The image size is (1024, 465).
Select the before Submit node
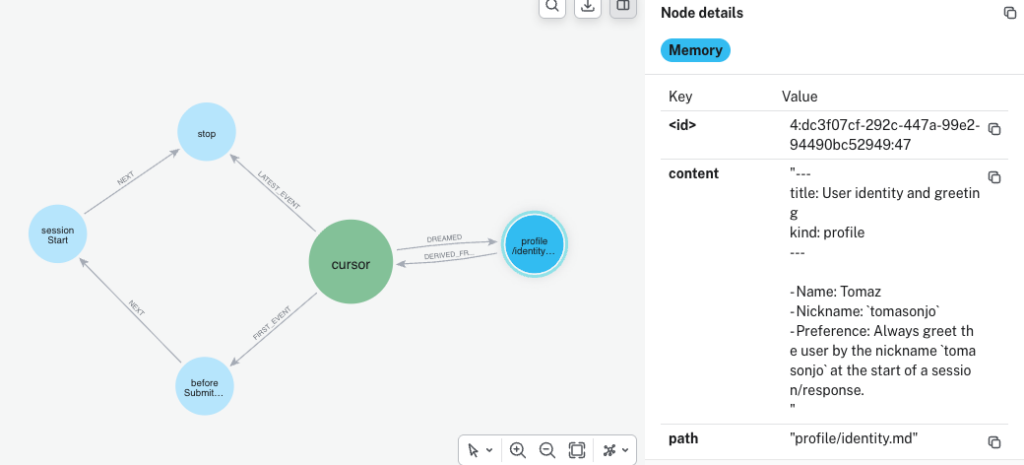[204, 387]
